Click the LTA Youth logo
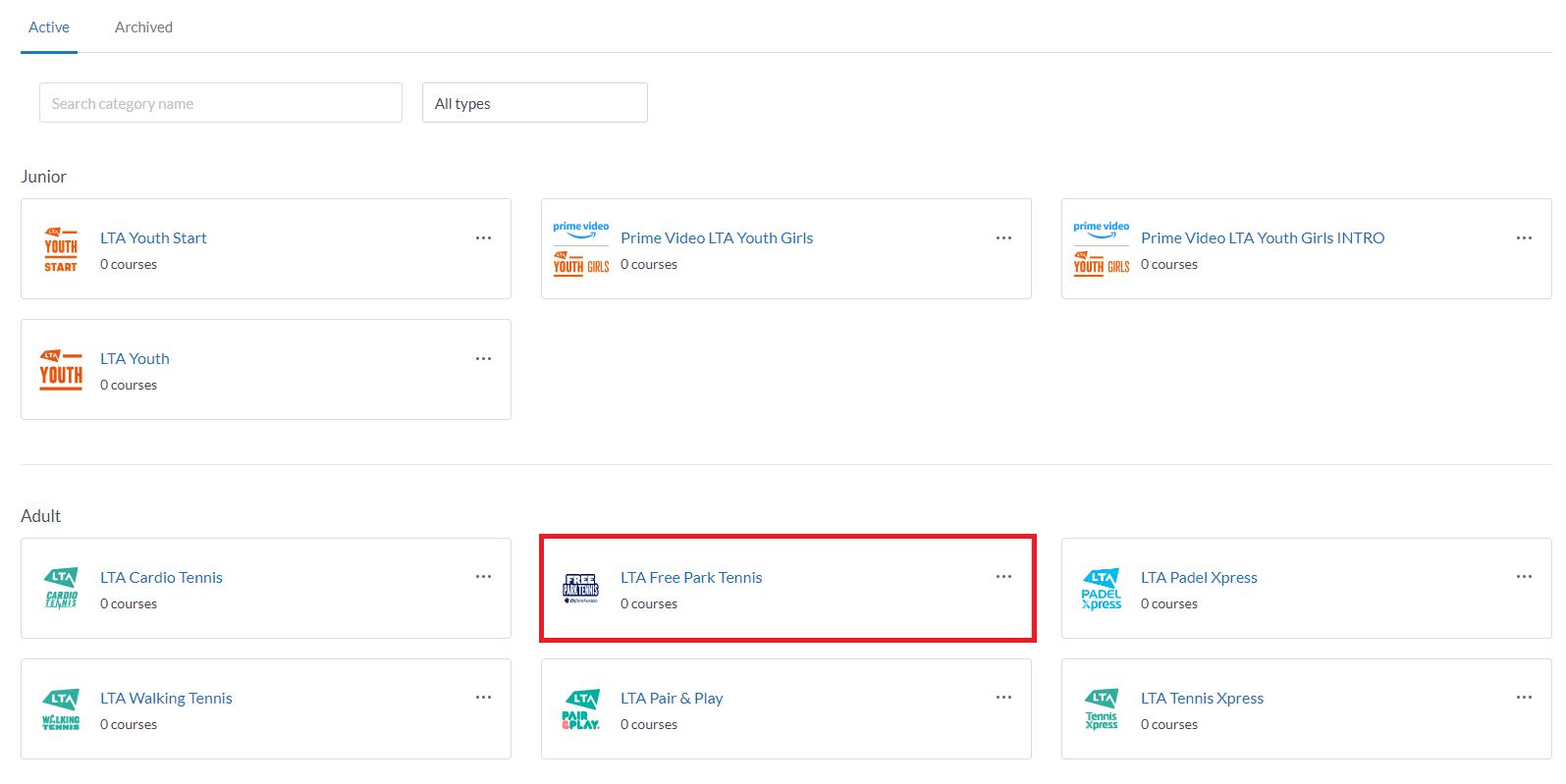Viewport: 1566px width, 784px height. [61, 370]
